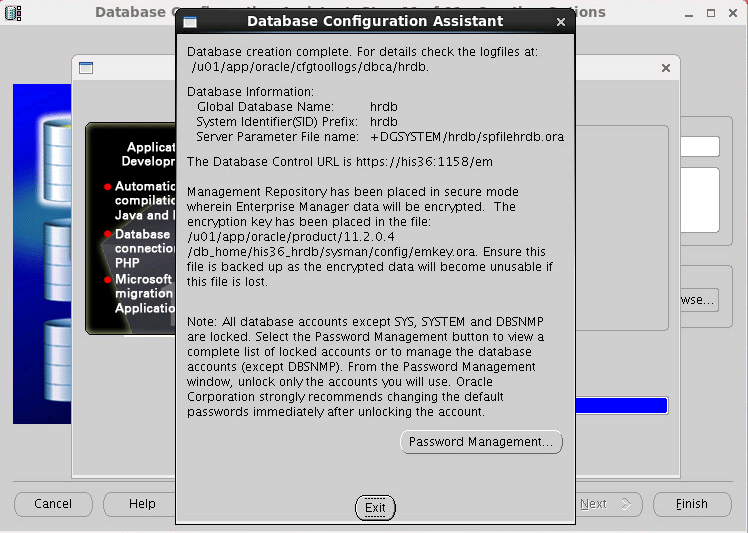The height and width of the screenshot is (533, 748).
Task: Click the spfilehrdb.ora file path
Action: (x=467, y=137)
